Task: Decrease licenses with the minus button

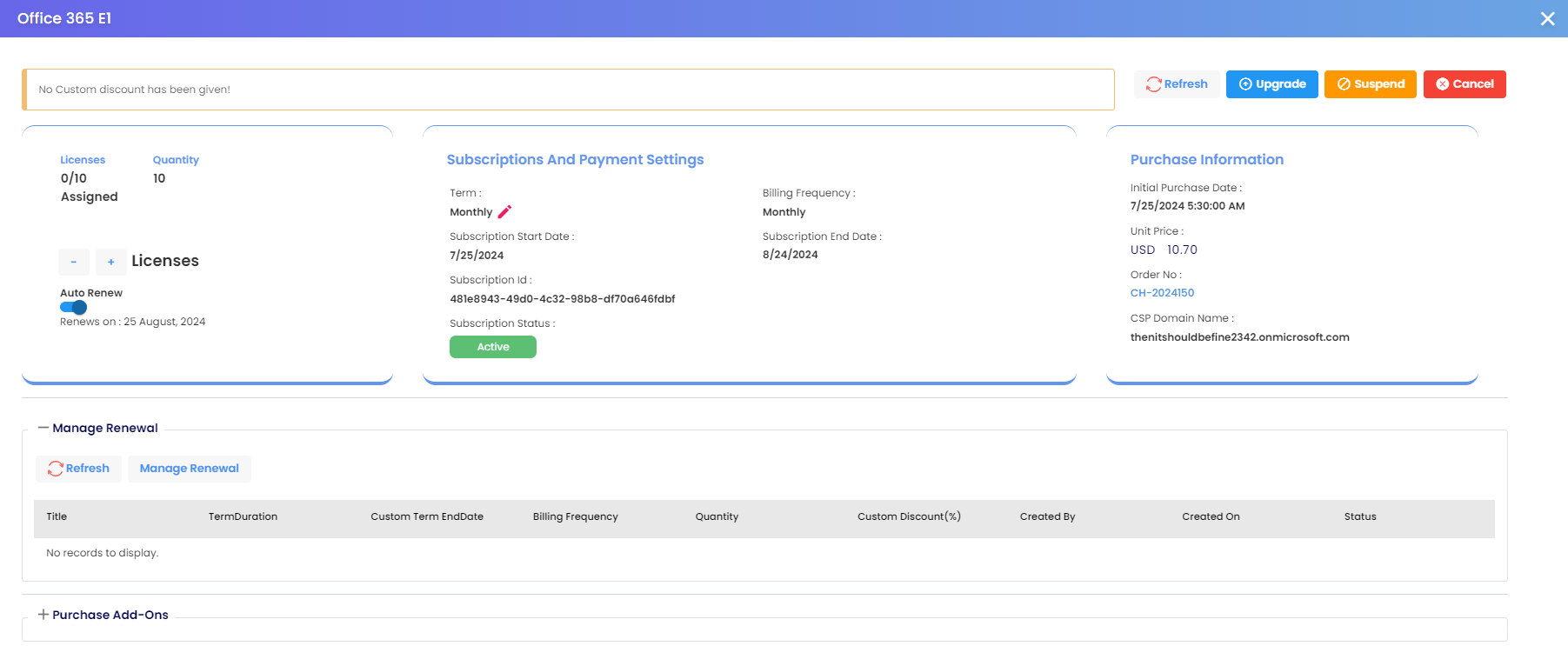Action: [74, 262]
